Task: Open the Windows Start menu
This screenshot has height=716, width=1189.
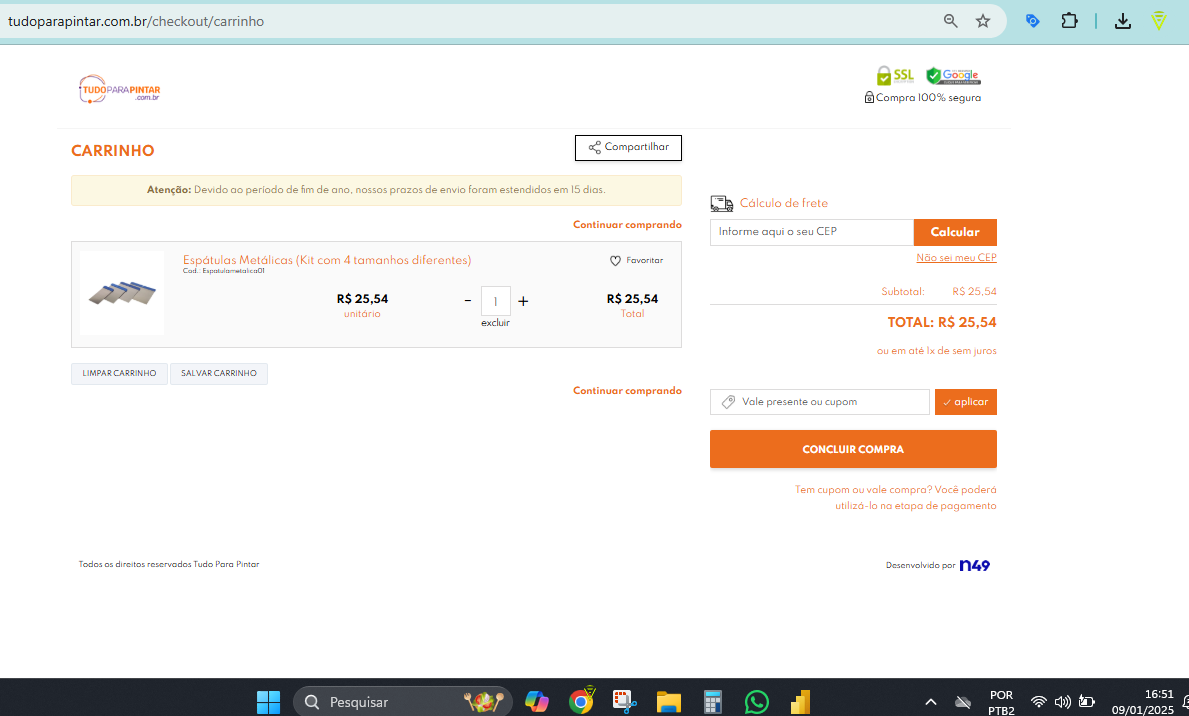Action: point(268,702)
